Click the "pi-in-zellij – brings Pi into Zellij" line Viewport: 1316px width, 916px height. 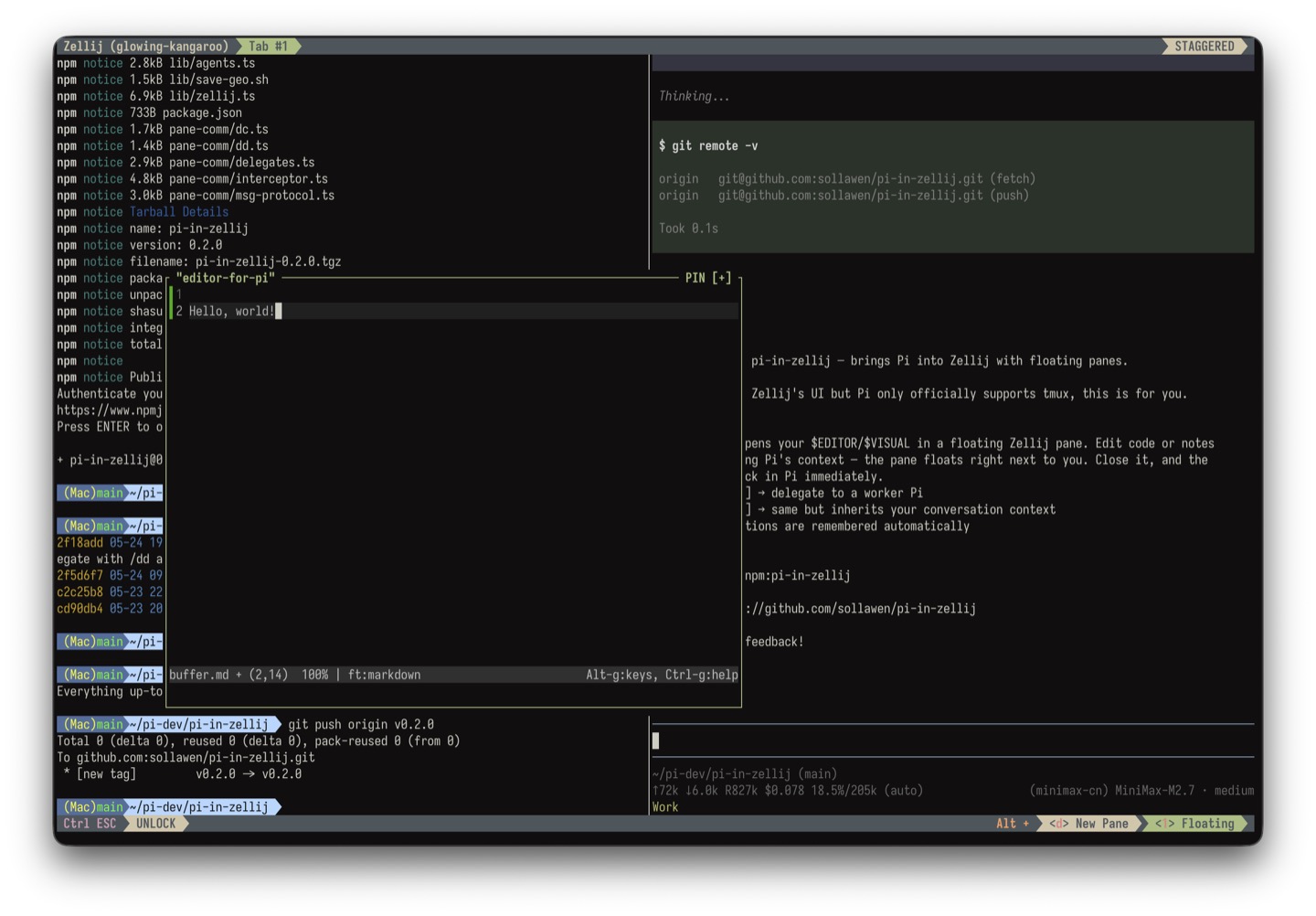pos(939,361)
